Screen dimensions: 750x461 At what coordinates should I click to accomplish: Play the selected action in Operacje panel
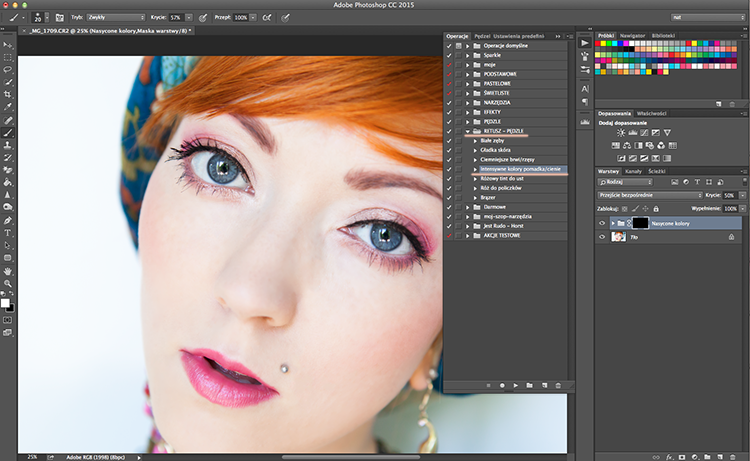pyautogui.click(x=516, y=385)
